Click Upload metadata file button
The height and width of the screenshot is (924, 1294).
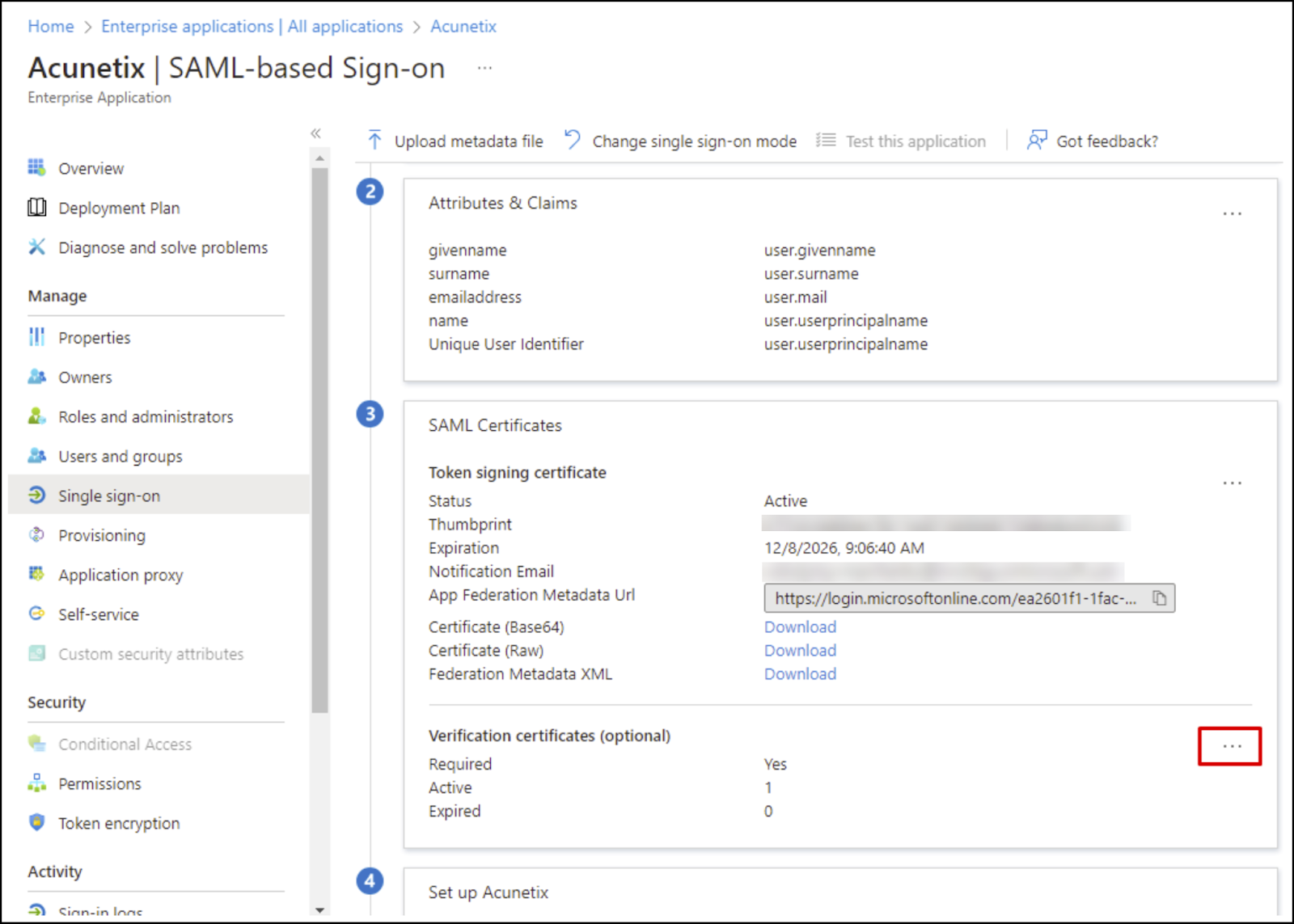click(455, 141)
